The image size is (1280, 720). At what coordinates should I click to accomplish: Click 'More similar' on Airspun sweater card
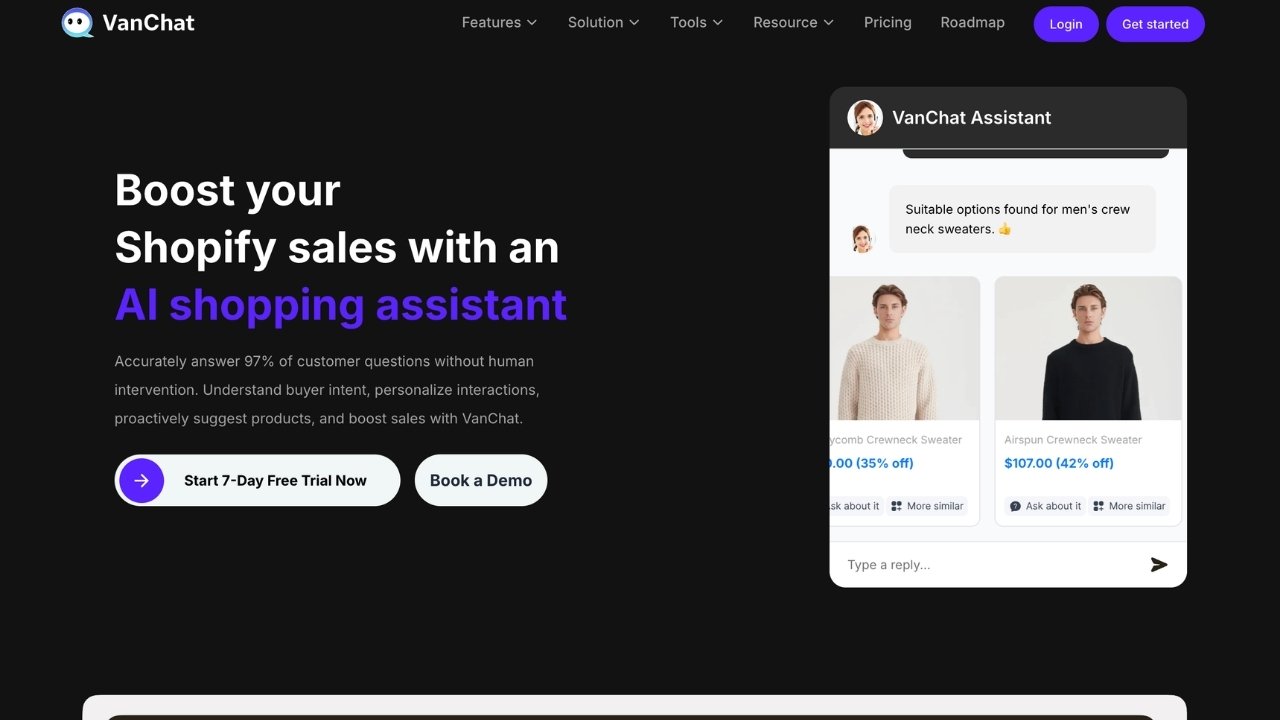[1128, 506]
